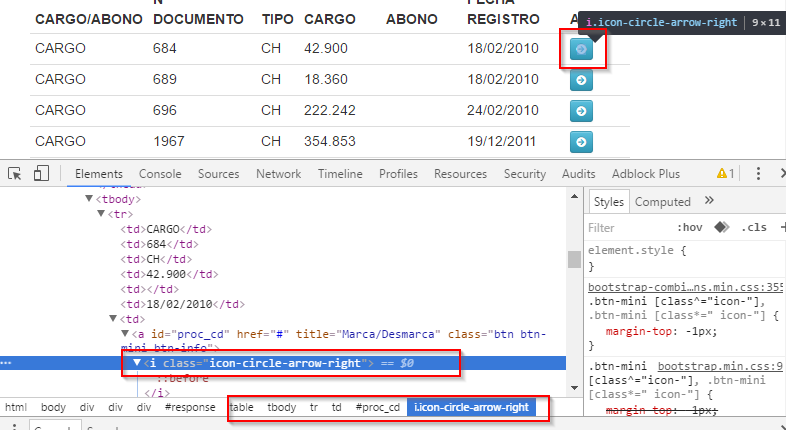
Task: Select html in the breadcrumb bar
Action: (16, 407)
